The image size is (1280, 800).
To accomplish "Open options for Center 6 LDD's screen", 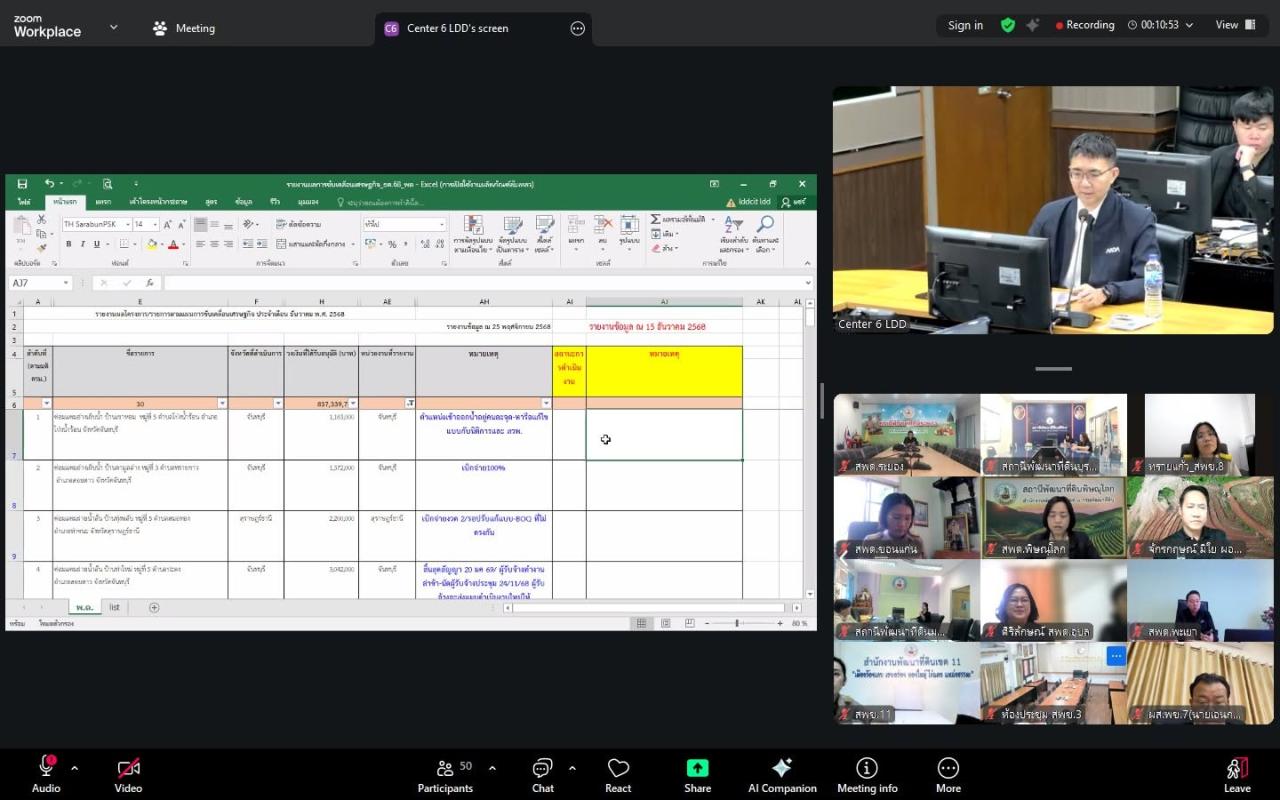I will (577, 28).
